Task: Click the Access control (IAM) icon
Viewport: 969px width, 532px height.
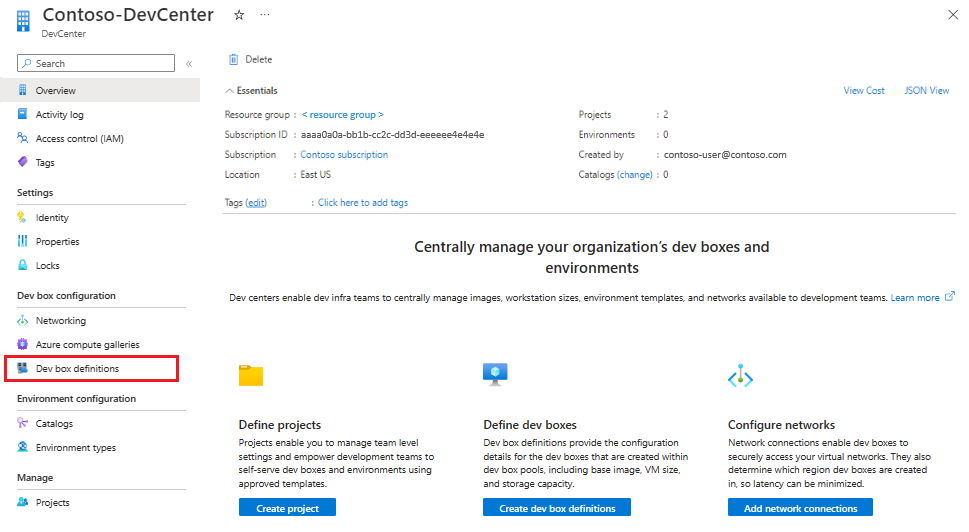Action: pos(23,139)
